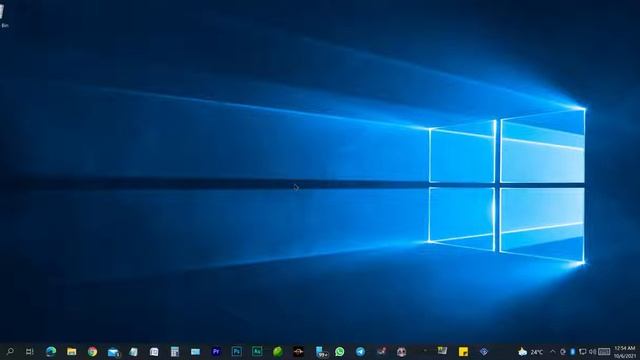Open the touch keyboard tray icon
This screenshot has width=640, height=360.
(x=604, y=351)
